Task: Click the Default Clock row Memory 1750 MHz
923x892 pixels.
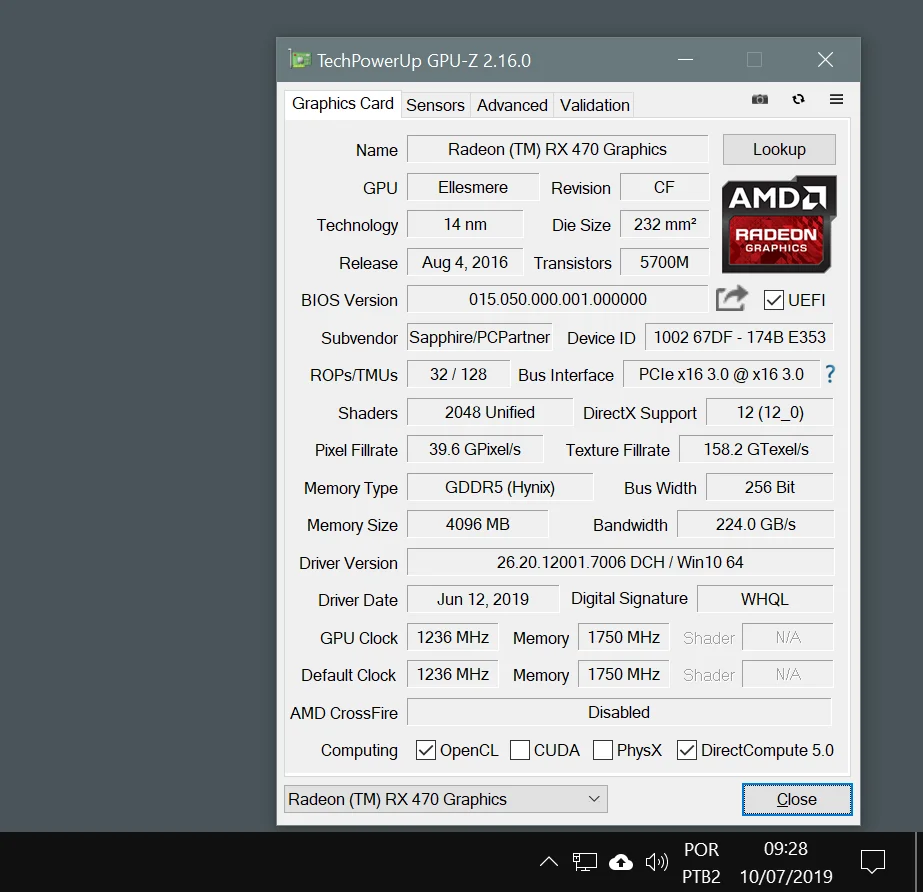Action: pos(624,674)
